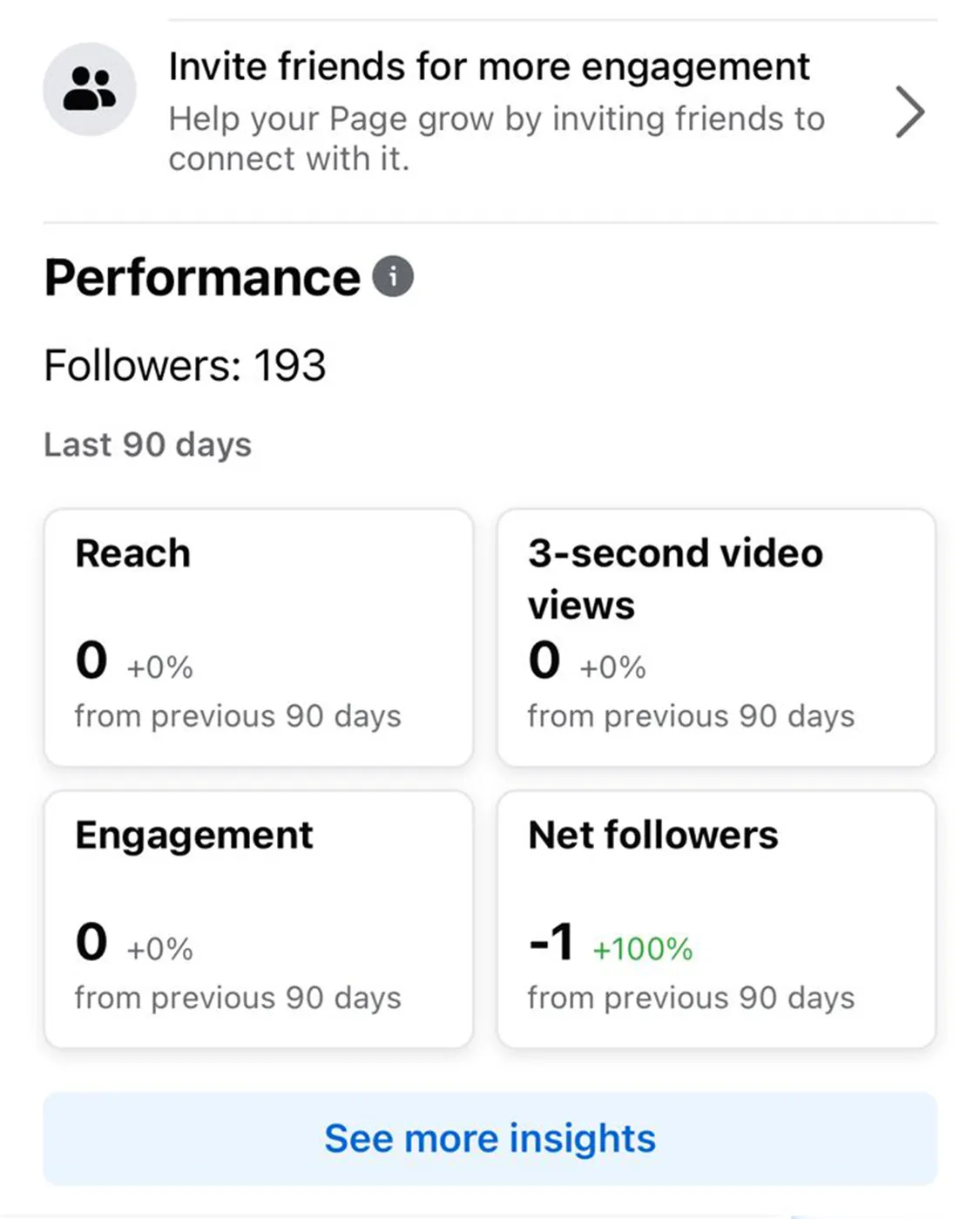The image size is (980, 1219).
Task: Click the See more insights button
Action: pos(490,1138)
